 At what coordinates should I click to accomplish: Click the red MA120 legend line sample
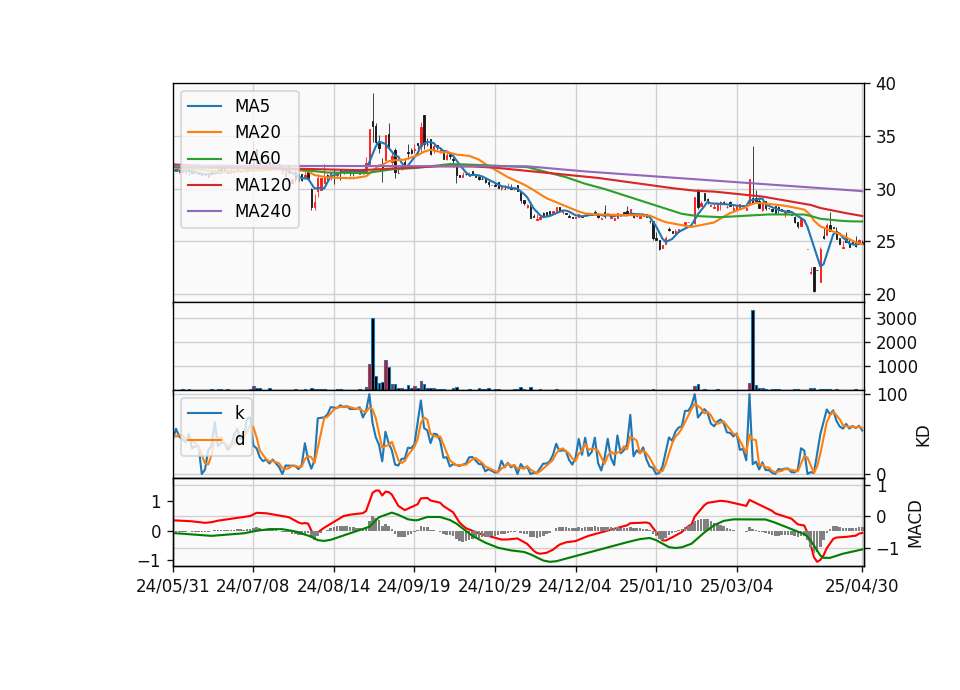click(x=204, y=184)
